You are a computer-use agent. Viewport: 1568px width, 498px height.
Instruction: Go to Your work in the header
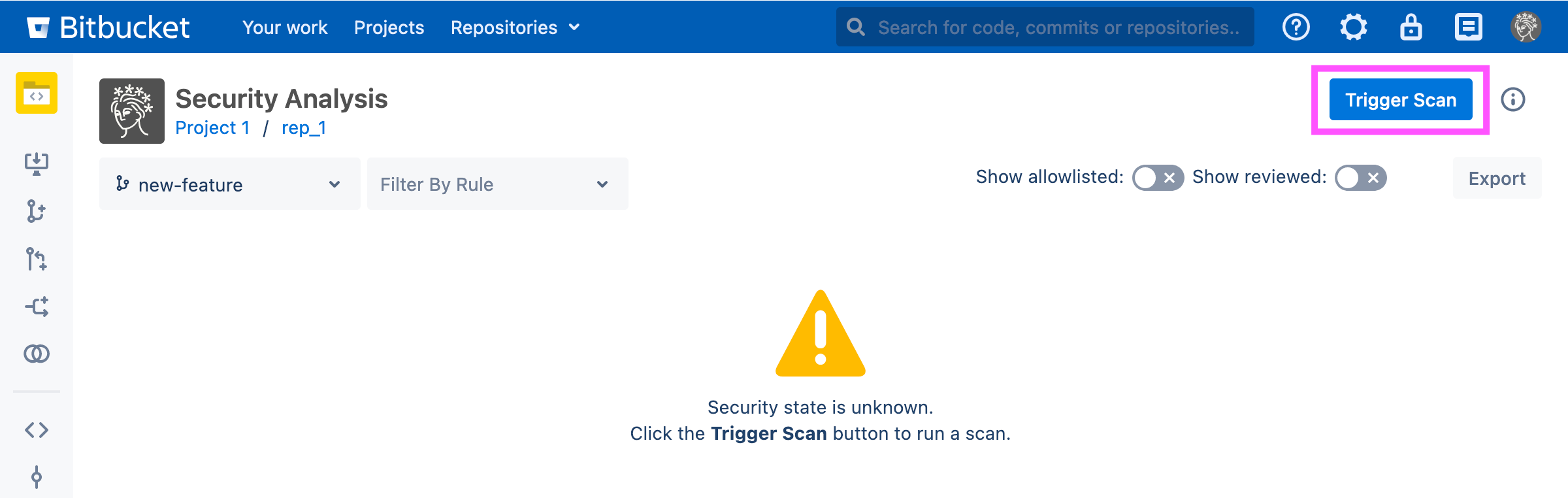coord(285,27)
